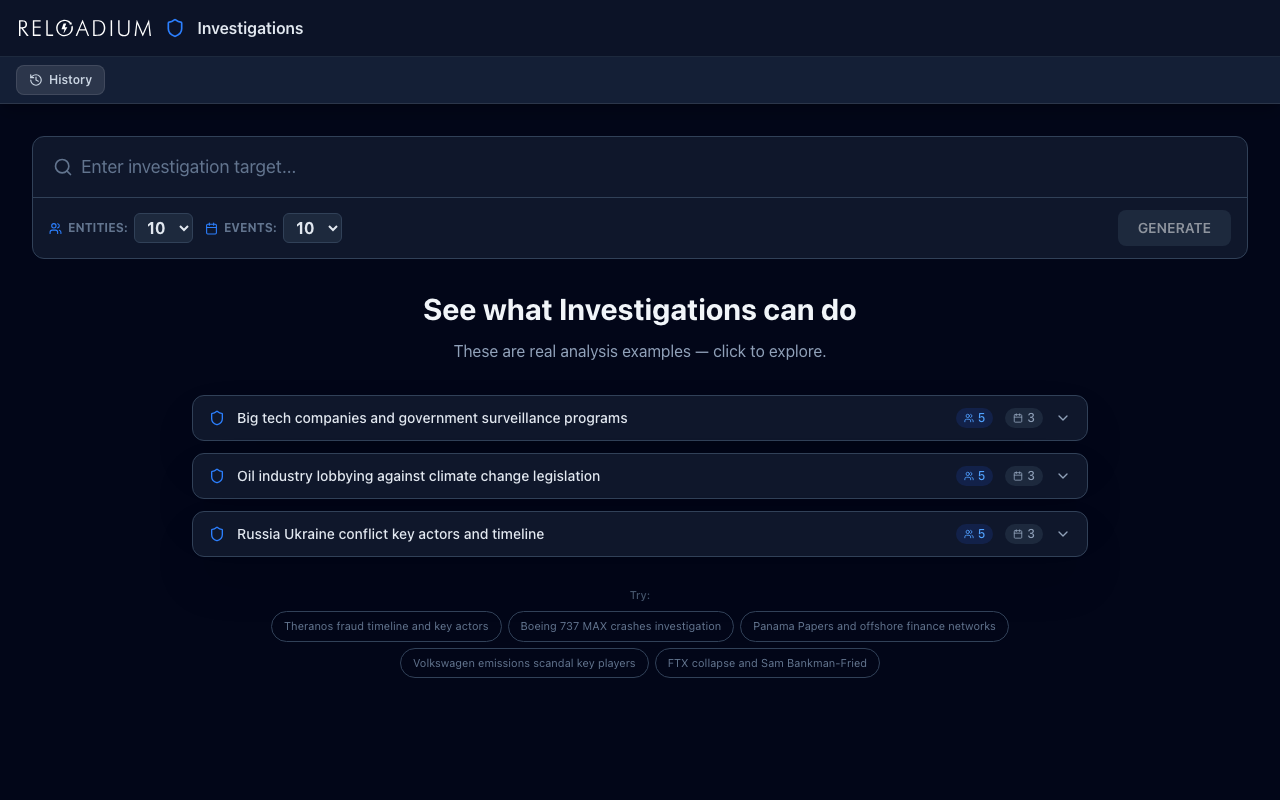Click the shield icon on the Big tech example
Image resolution: width=1280 pixels, height=800 pixels.
click(x=217, y=418)
